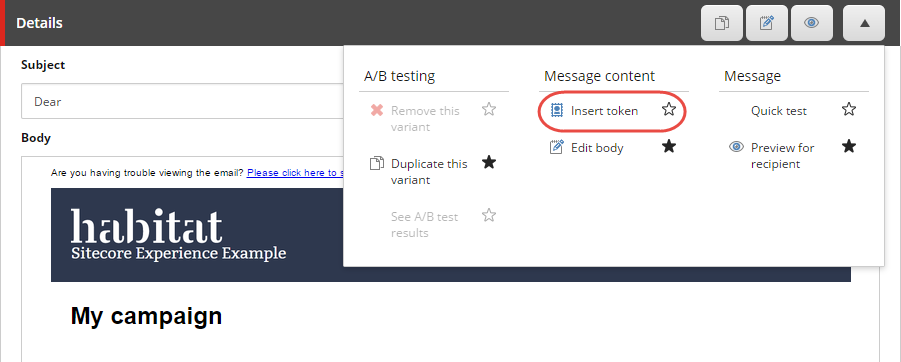This screenshot has width=901, height=362.
Task: Select Insert token in Message content
Action: pyautogui.click(x=604, y=111)
